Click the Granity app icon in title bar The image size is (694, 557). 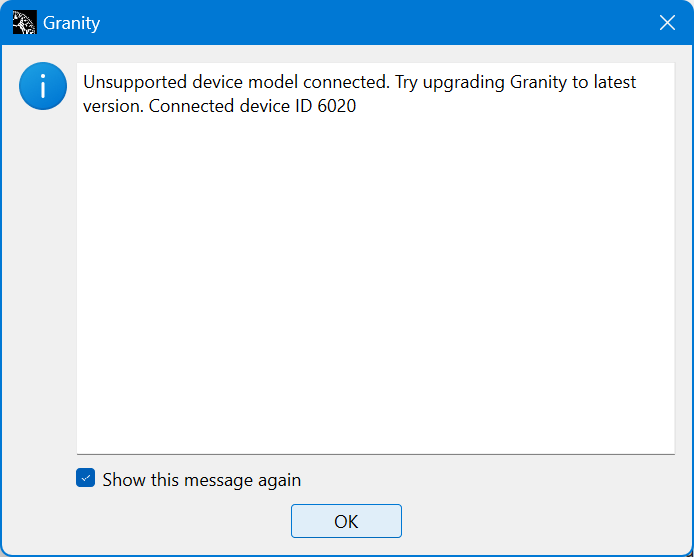tap(24, 23)
